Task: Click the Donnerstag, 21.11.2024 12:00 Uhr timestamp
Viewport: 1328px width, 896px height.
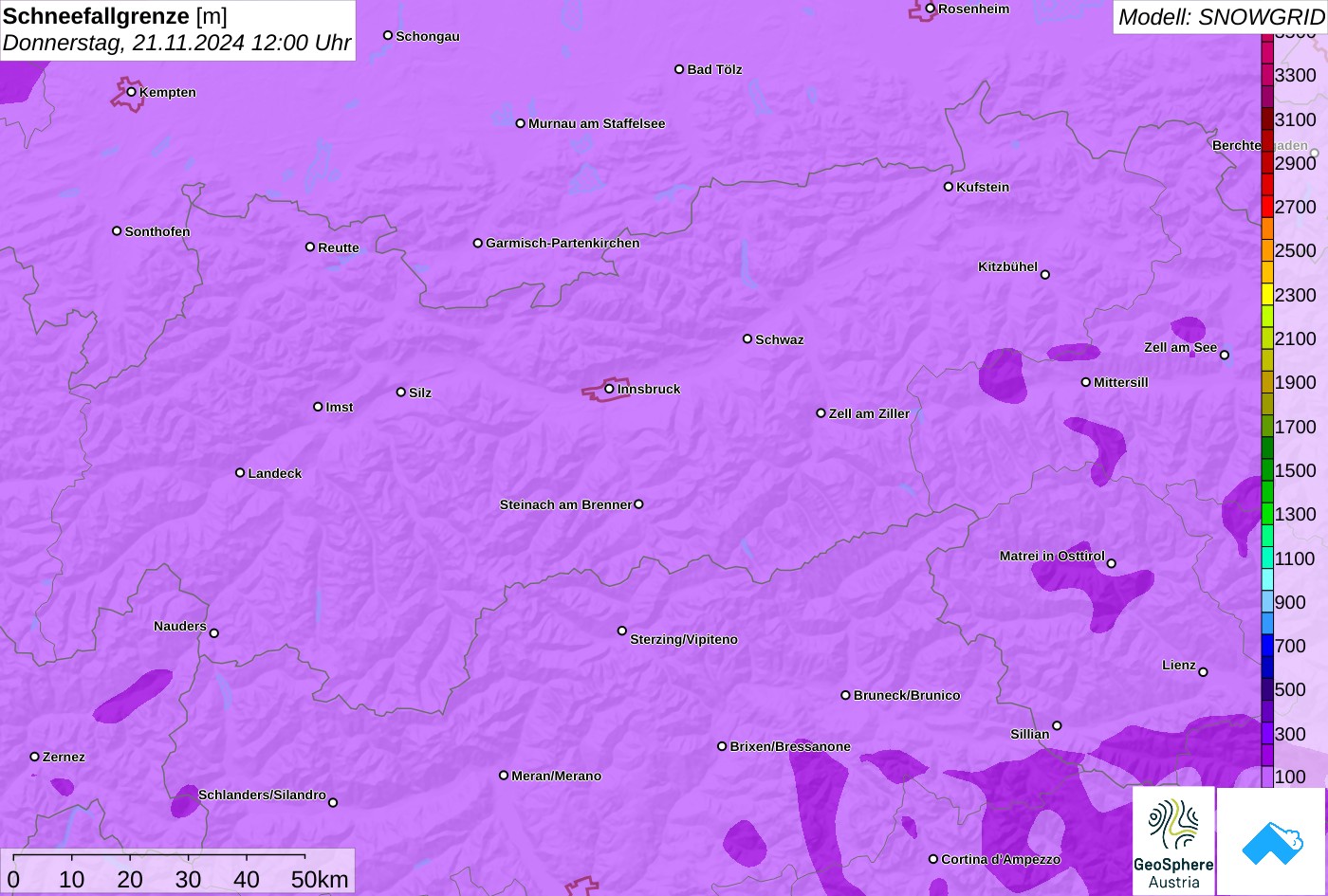Action: pyautogui.click(x=177, y=44)
